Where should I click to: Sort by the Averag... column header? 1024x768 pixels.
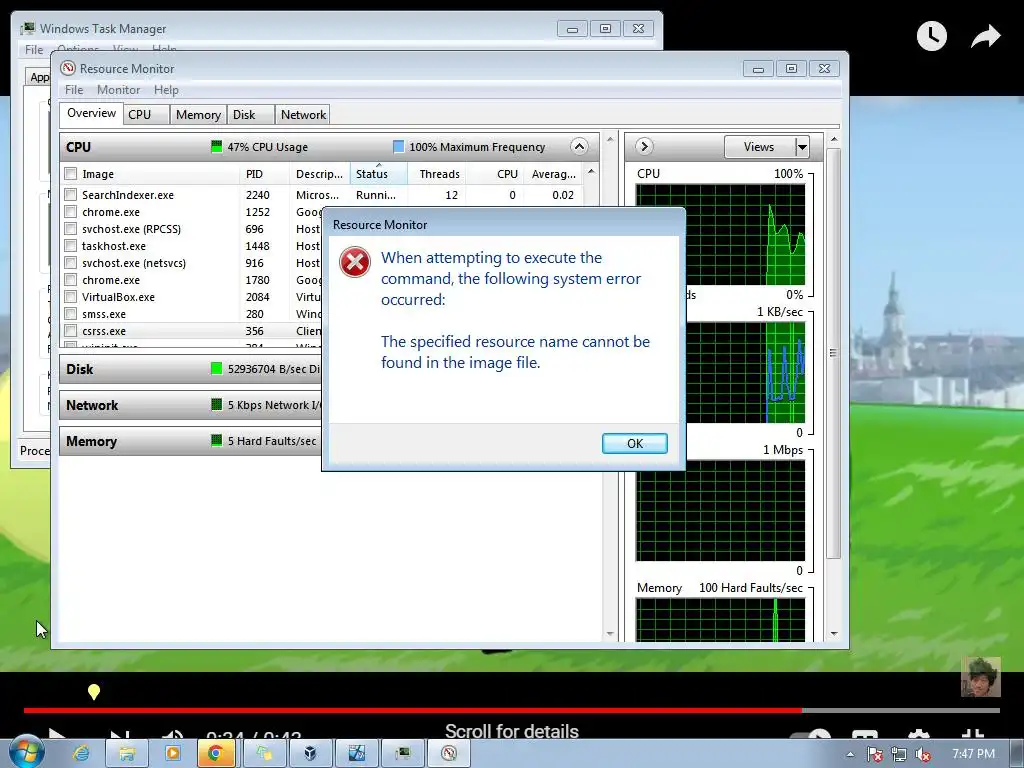[x=552, y=174]
